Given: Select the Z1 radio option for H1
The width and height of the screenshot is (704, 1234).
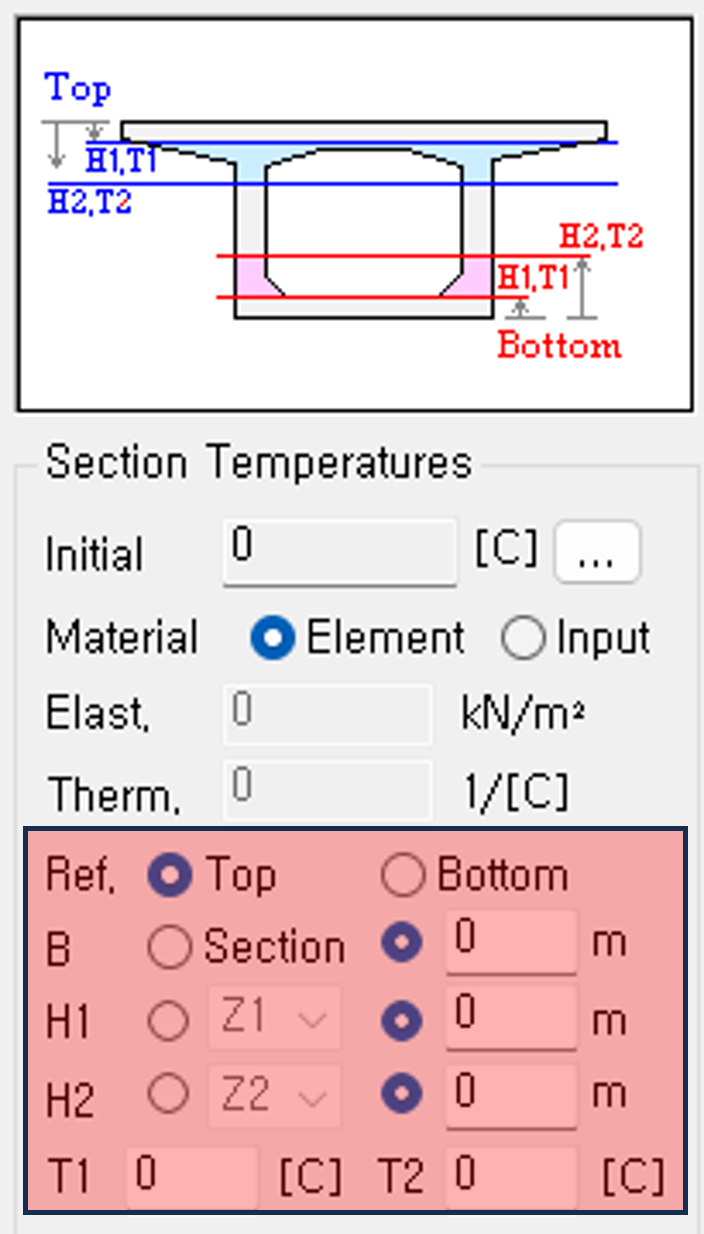Looking at the screenshot, I should [169, 1021].
